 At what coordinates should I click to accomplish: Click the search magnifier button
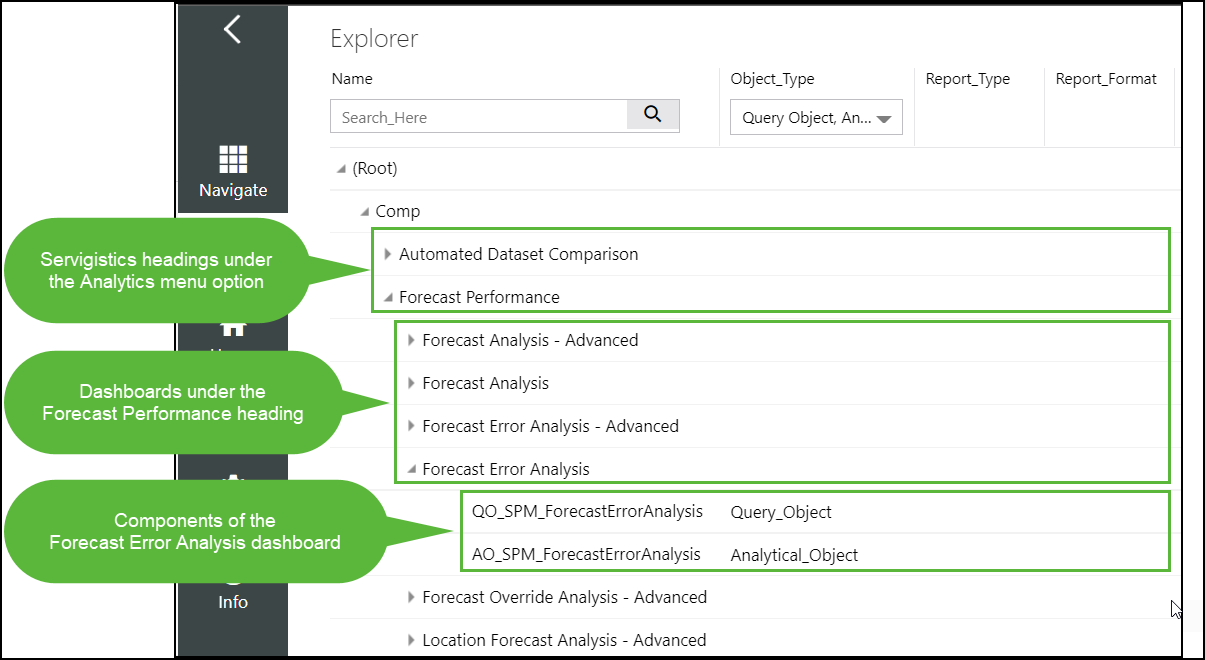(x=653, y=115)
